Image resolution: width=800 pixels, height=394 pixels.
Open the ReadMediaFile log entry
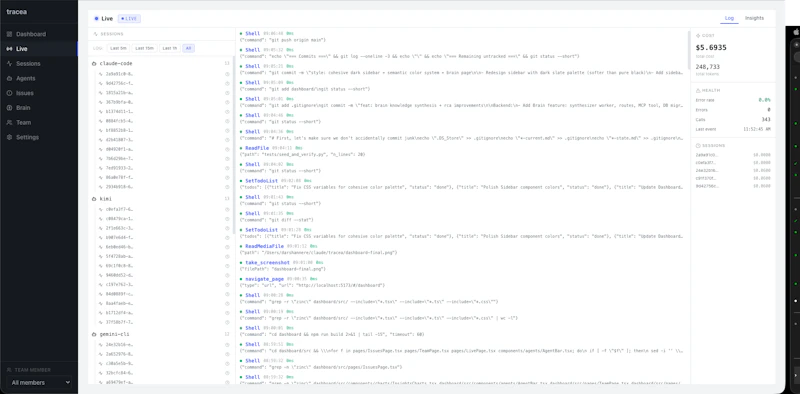[462, 249]
